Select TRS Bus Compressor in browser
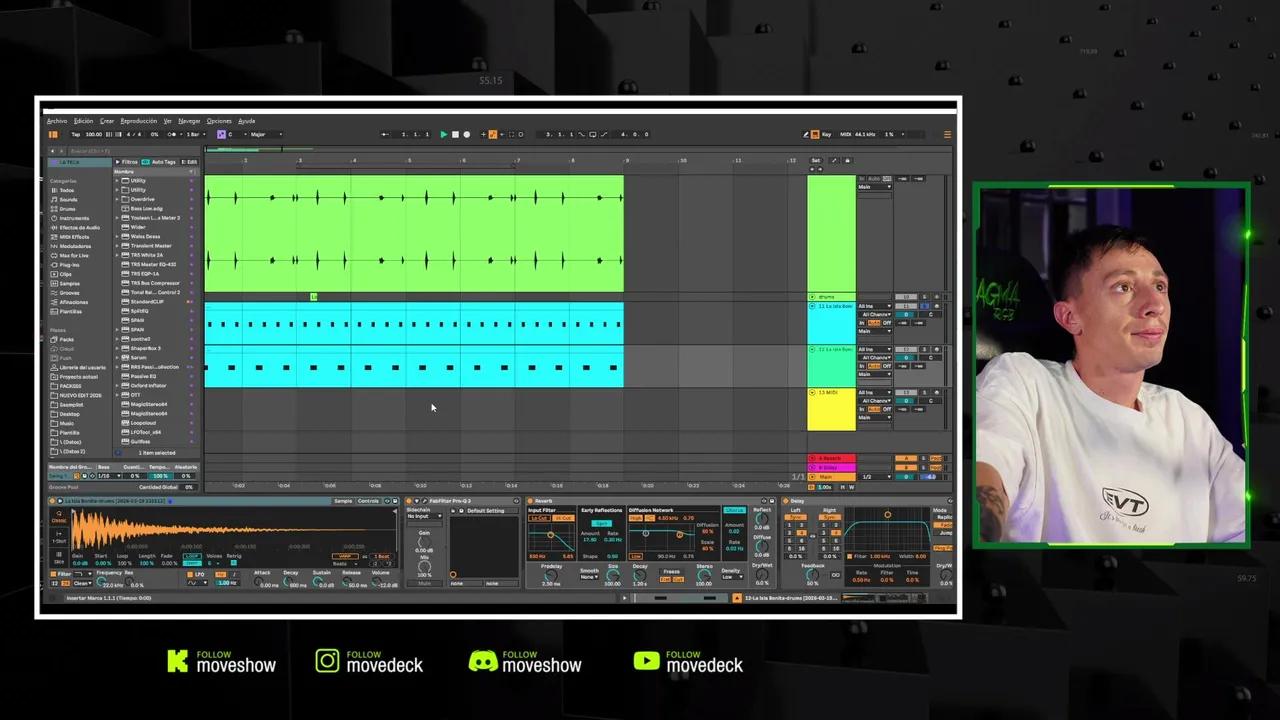This screenshot has width=1280, height=720. coord(155,283)
